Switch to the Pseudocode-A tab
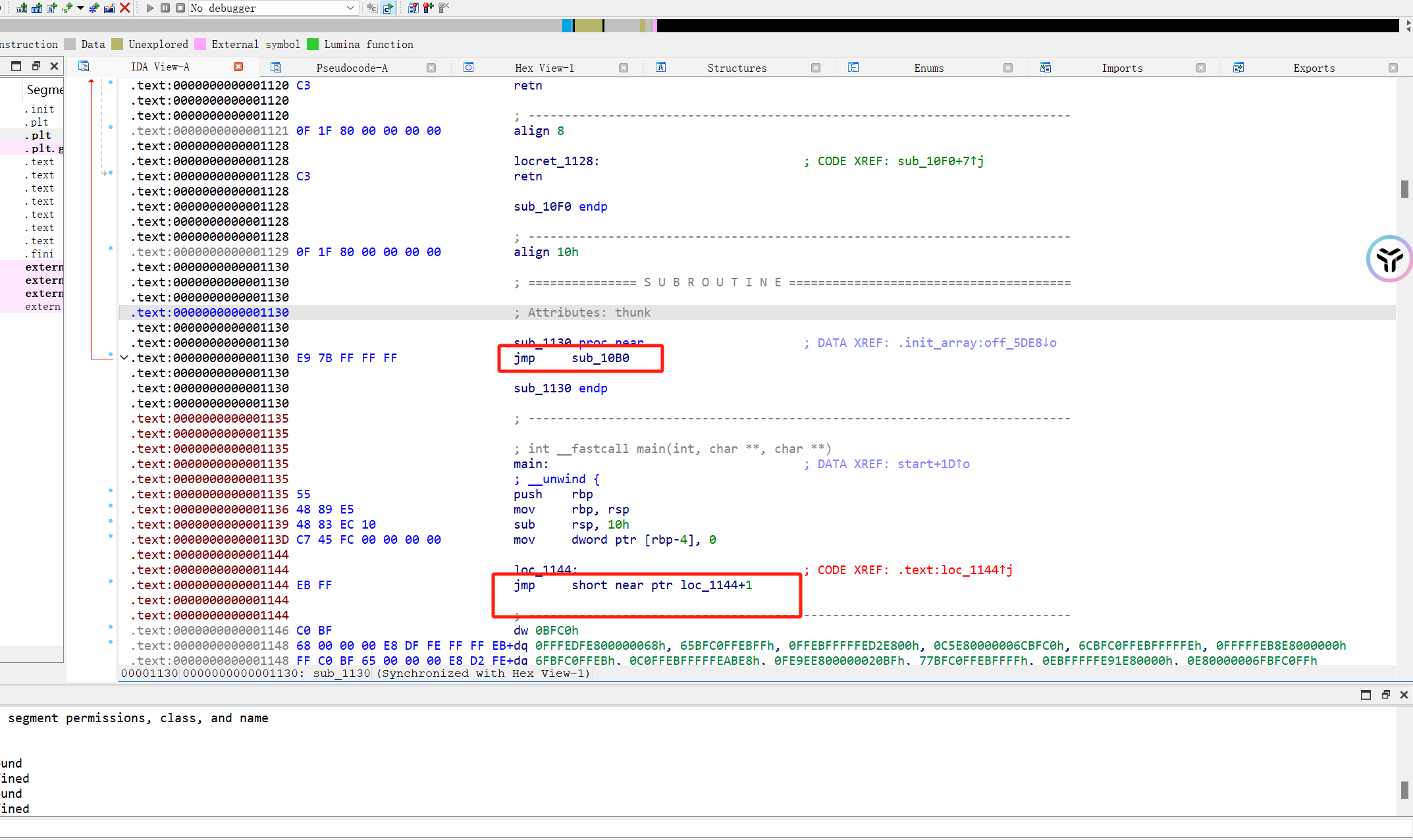 pos(352,68)
